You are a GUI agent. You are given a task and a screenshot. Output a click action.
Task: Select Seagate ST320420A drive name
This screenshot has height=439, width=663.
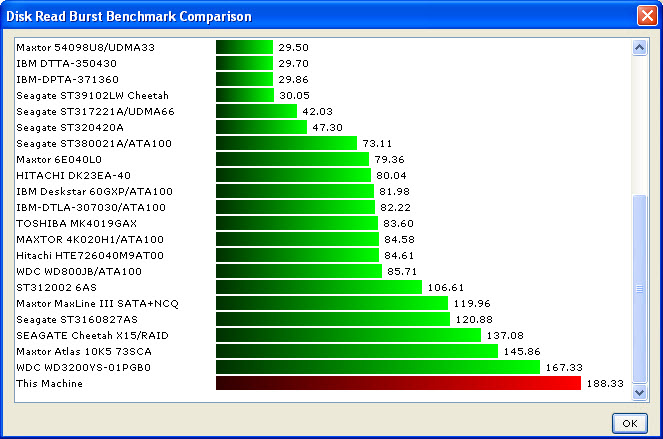pos(70,128)
